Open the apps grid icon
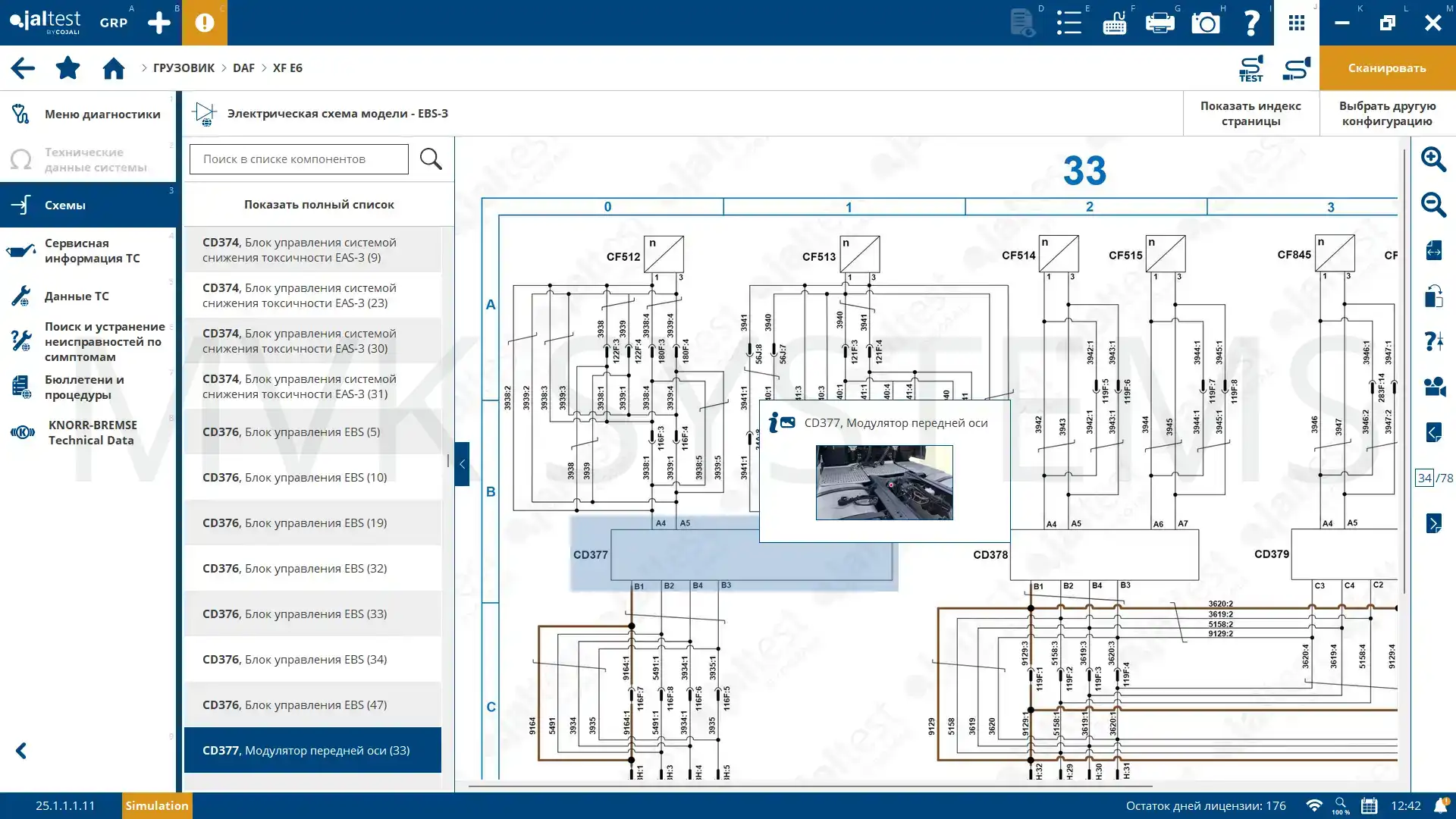Screen dimensions: 1456x819 tap(1297, 23)
